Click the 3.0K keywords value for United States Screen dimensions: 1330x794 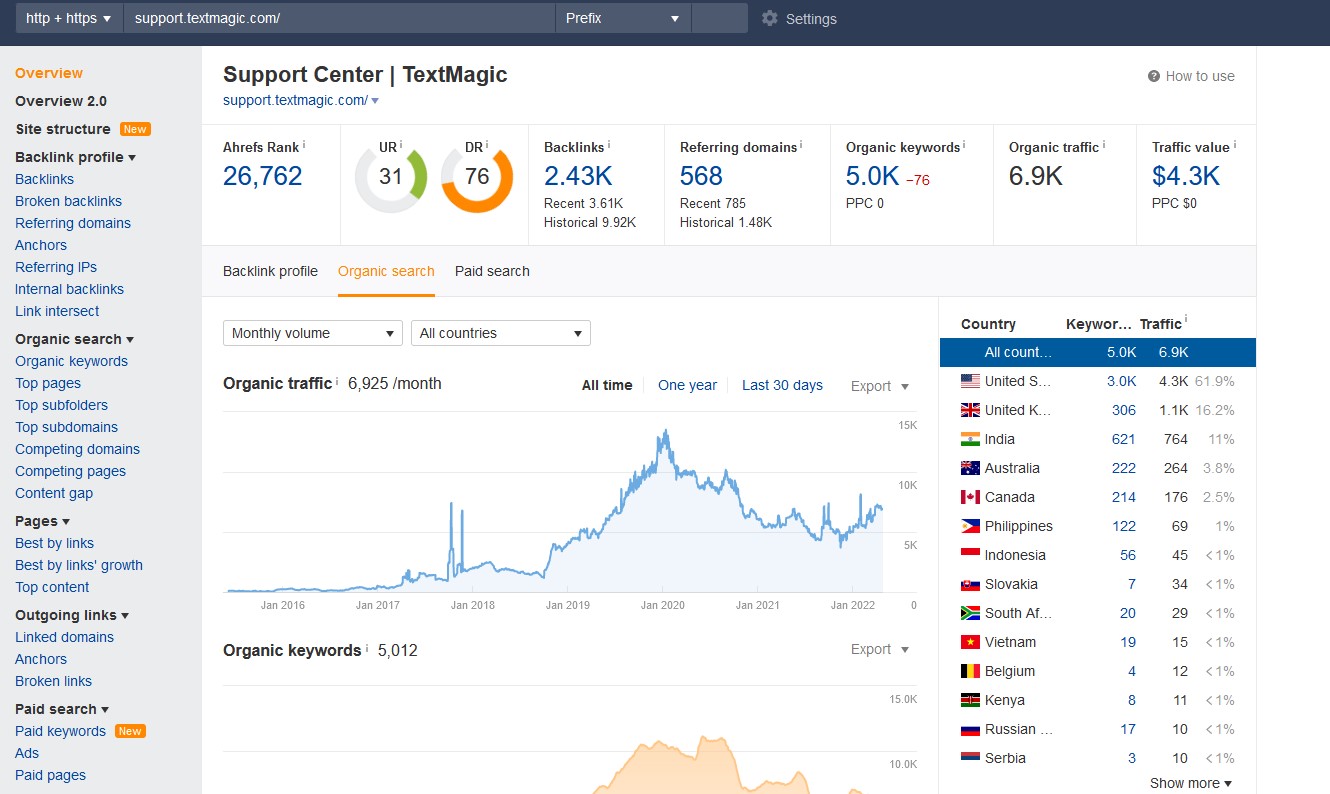1121,381
